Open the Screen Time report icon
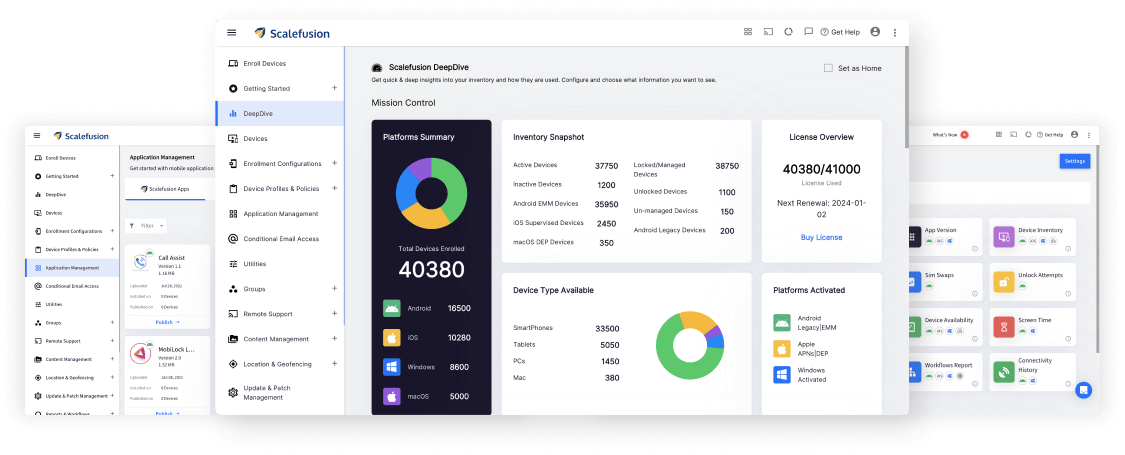Viewport: 1125px width, 455px height. pyautogui.click(x=1004, y=327)
